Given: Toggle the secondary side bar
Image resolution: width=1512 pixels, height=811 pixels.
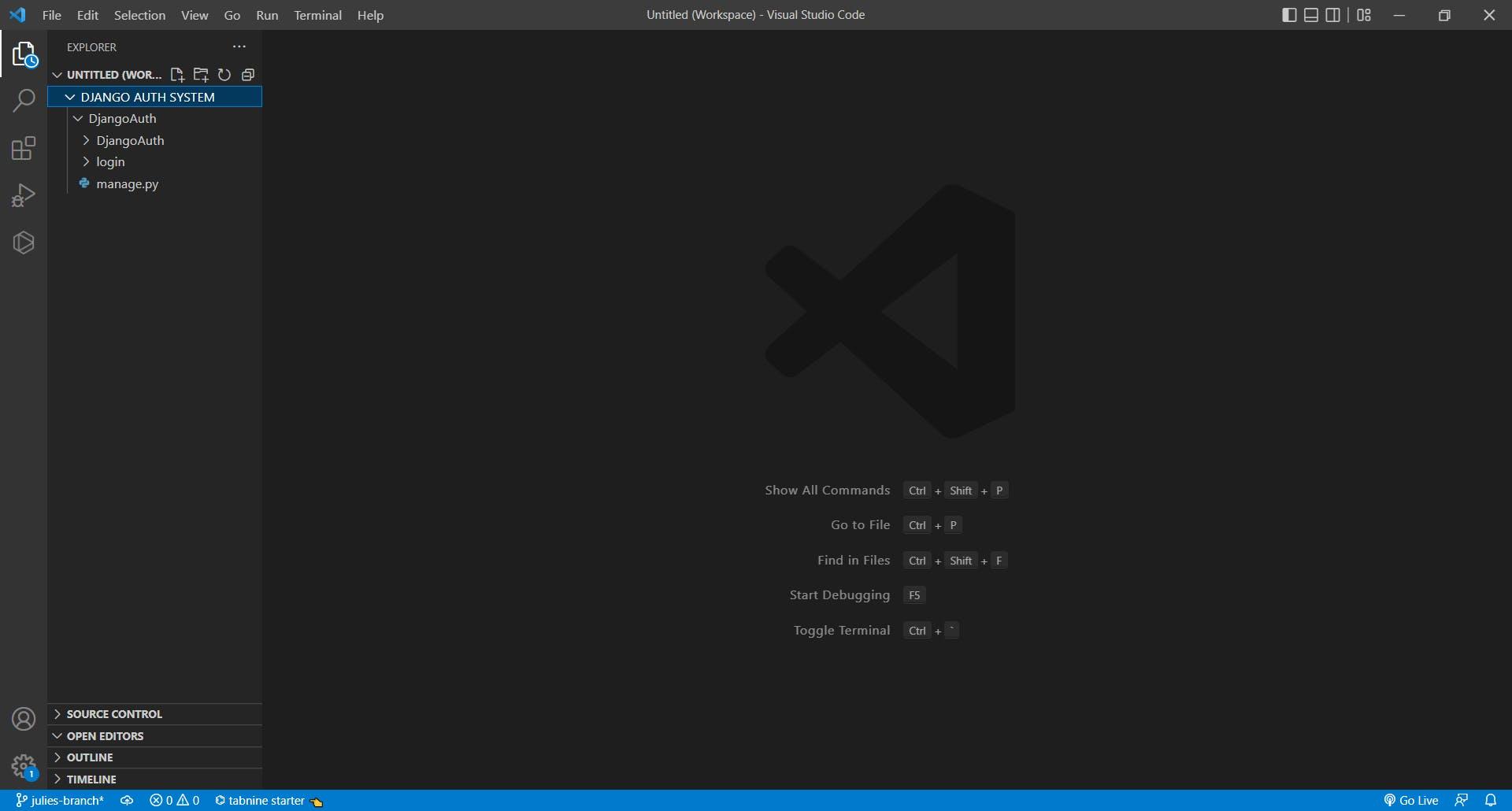Looking at the screenshot, I should pos(1332,15).
